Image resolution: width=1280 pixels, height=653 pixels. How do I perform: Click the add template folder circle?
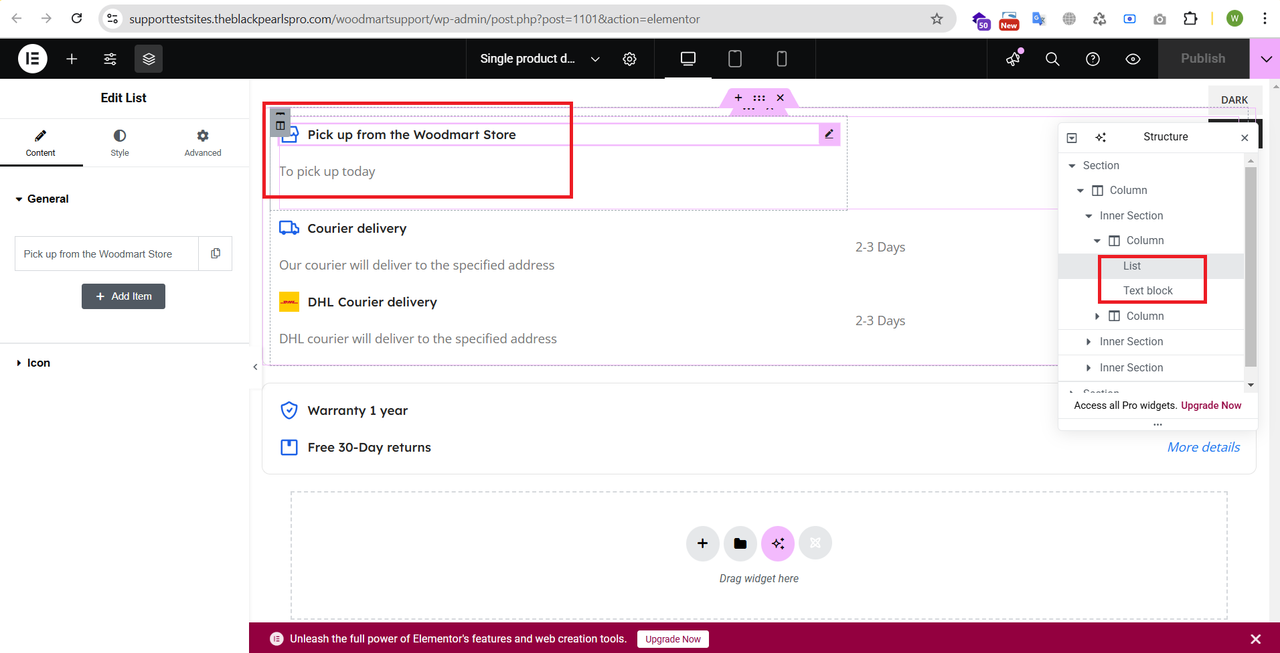point(740,543)
